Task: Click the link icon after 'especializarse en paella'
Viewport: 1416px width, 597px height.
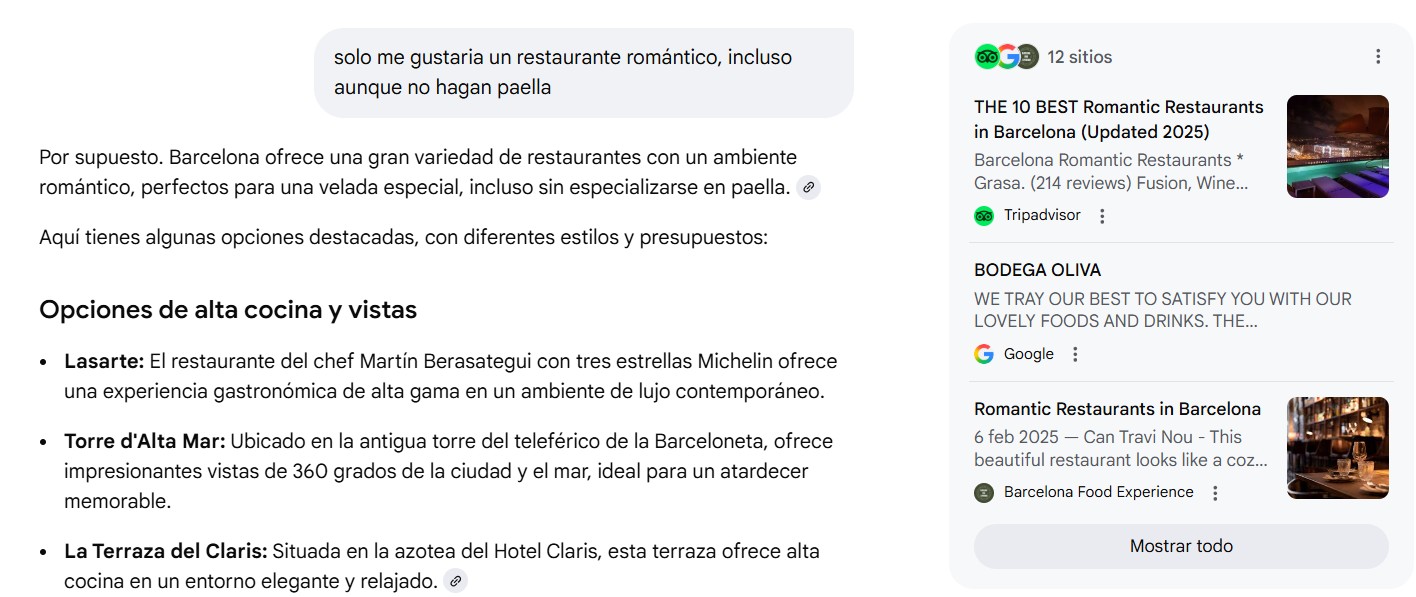Action: pyautogui.click(x=809, y=187)
